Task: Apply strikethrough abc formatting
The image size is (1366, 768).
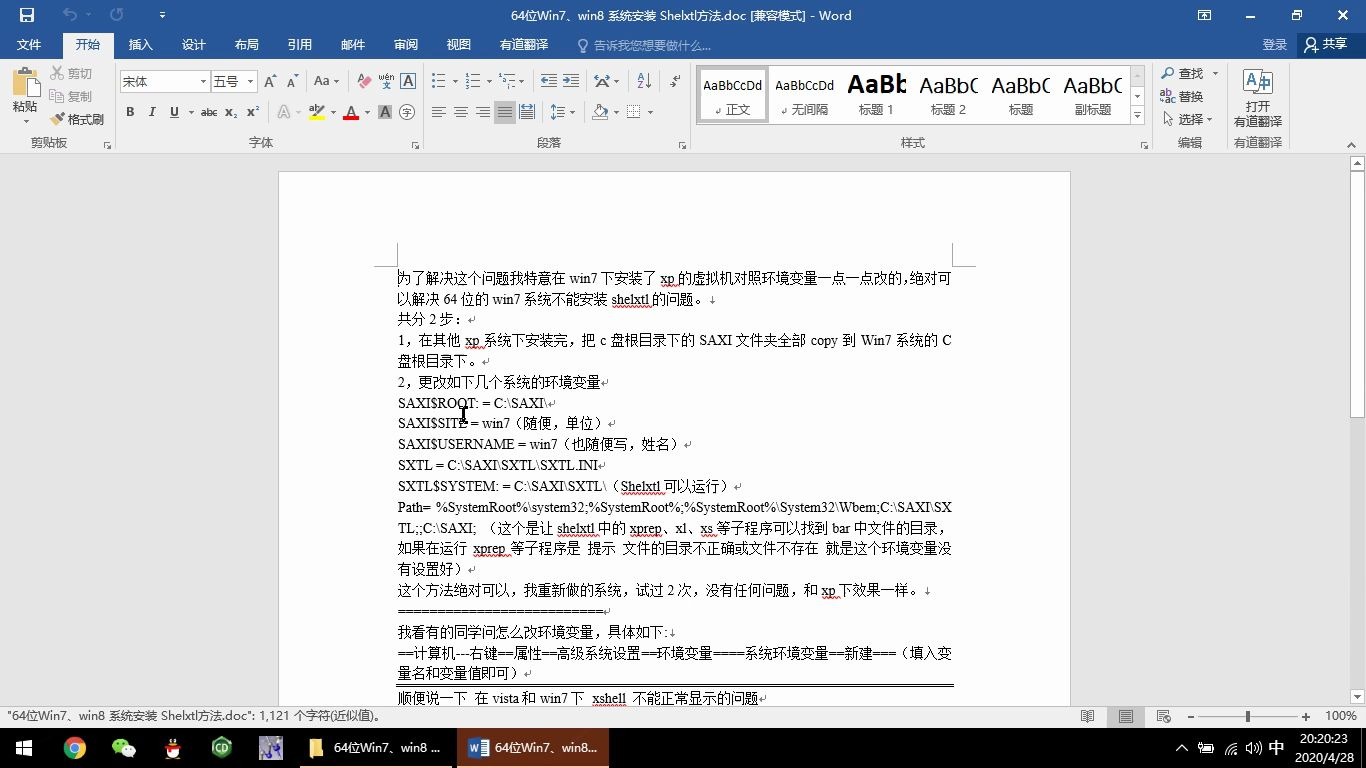Action: click(209, 112)
